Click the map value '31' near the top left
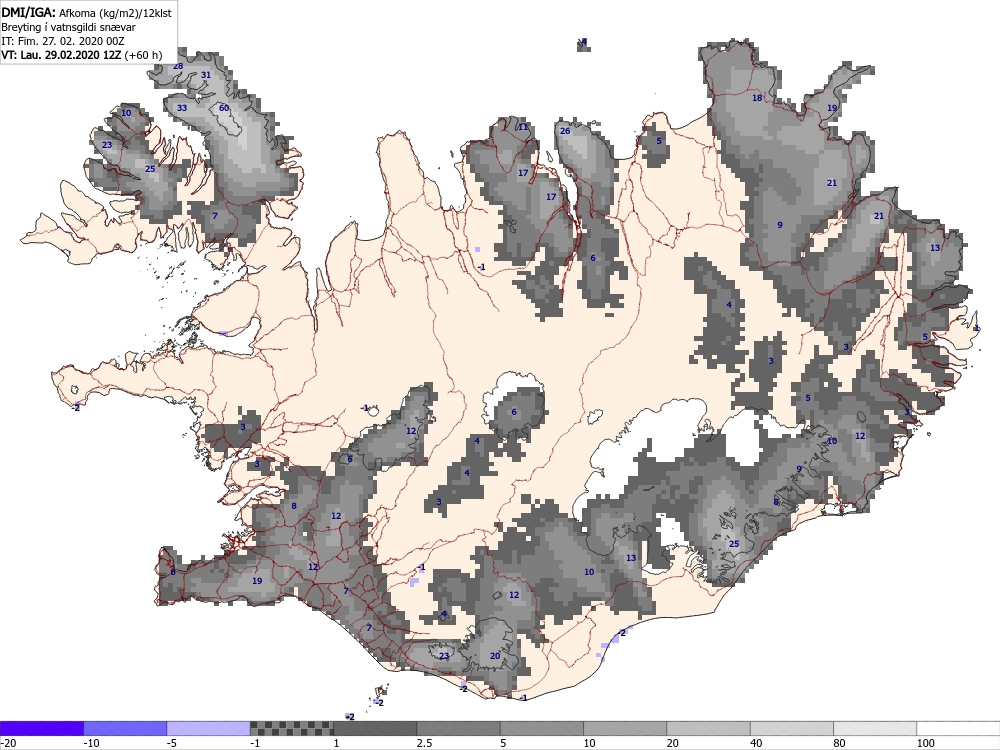This screenshot has height=750, width=1000. pyautogui.click(x=205, y=75)
